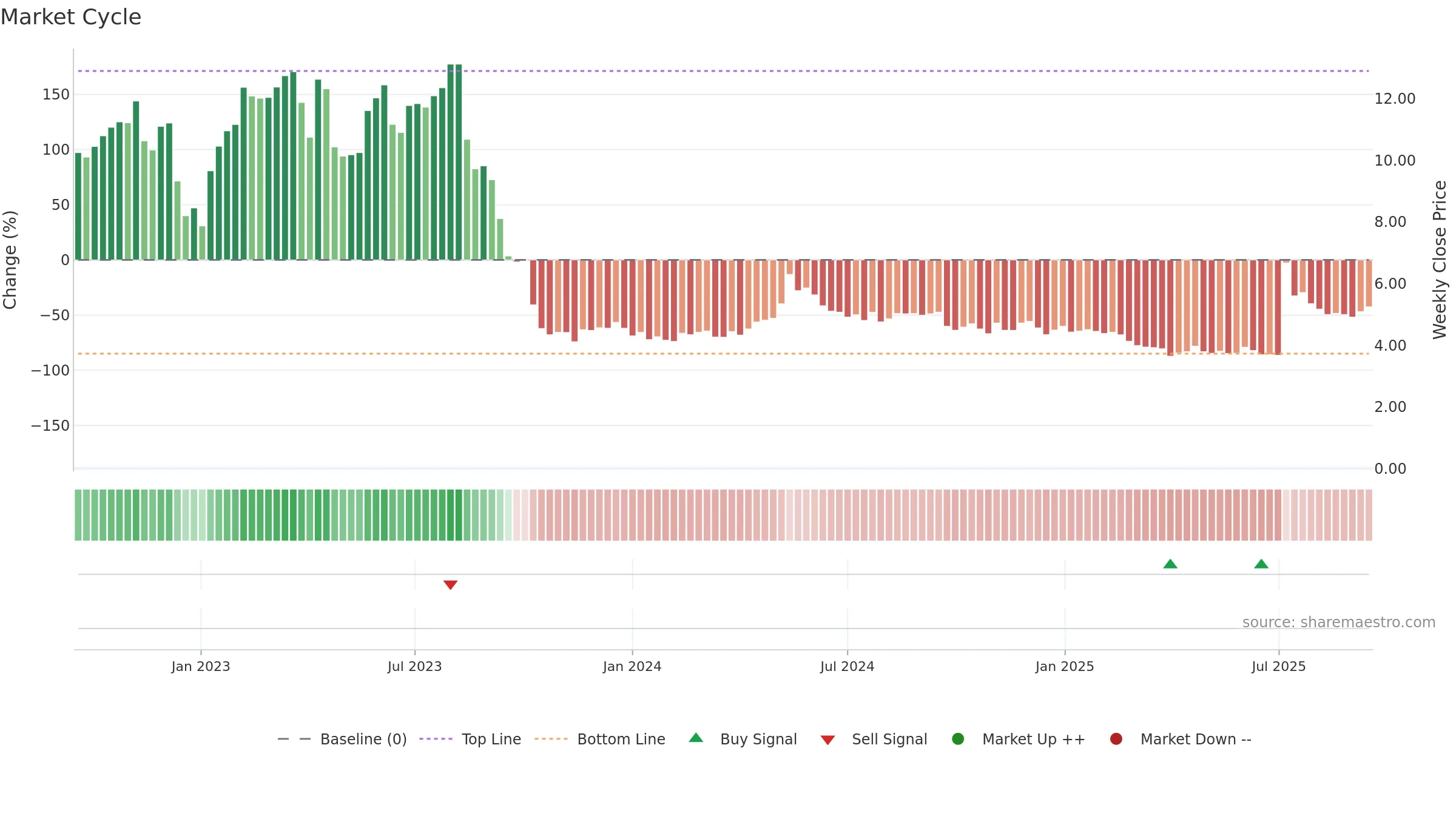Screen dimensions: 1456x819
Task: Toggle the Buy Signal legend entry
Action: 743,739
